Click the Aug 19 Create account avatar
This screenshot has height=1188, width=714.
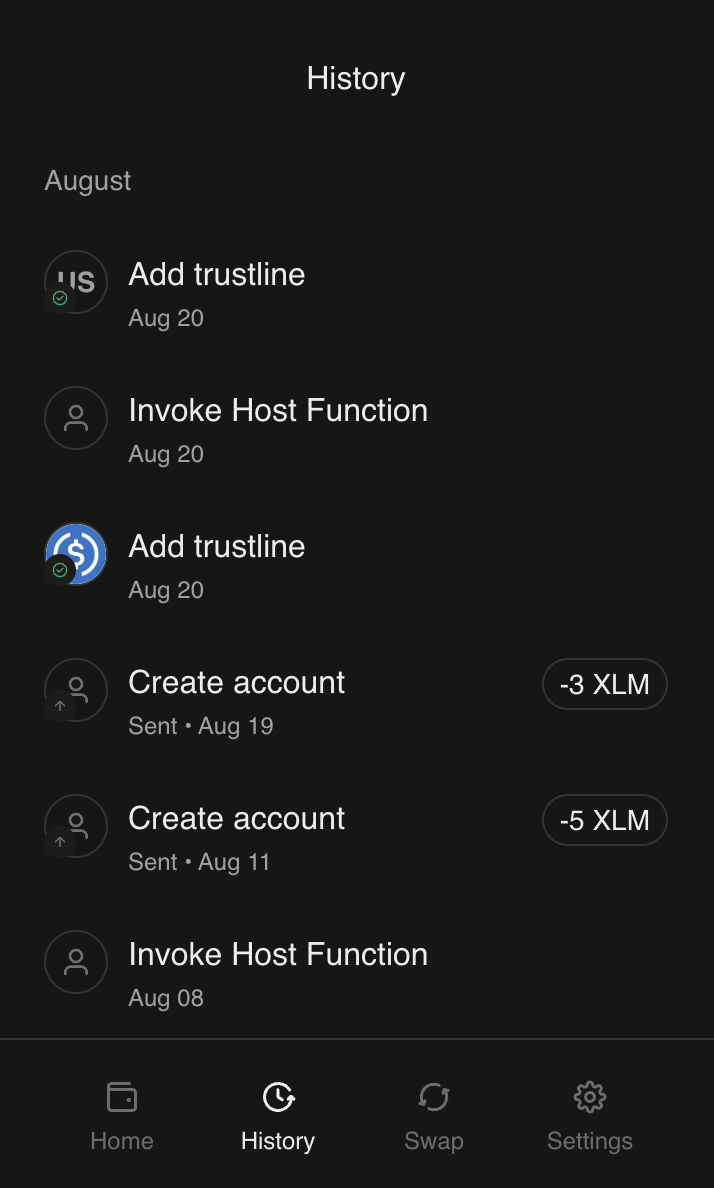pyautogui.click(x=76, y=690)
